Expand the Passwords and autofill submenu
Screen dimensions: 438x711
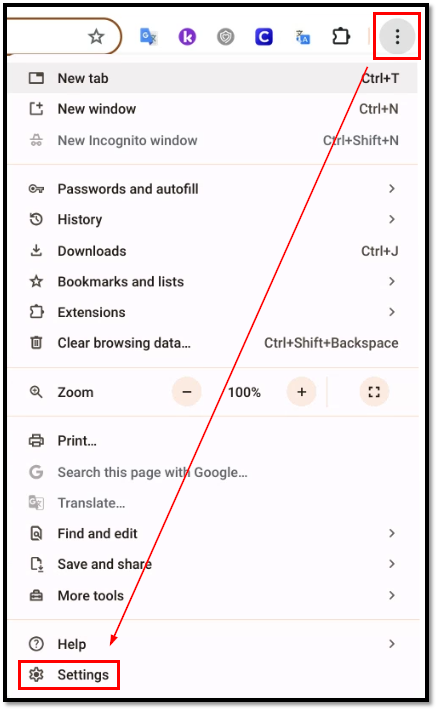(x=212, y=189)
